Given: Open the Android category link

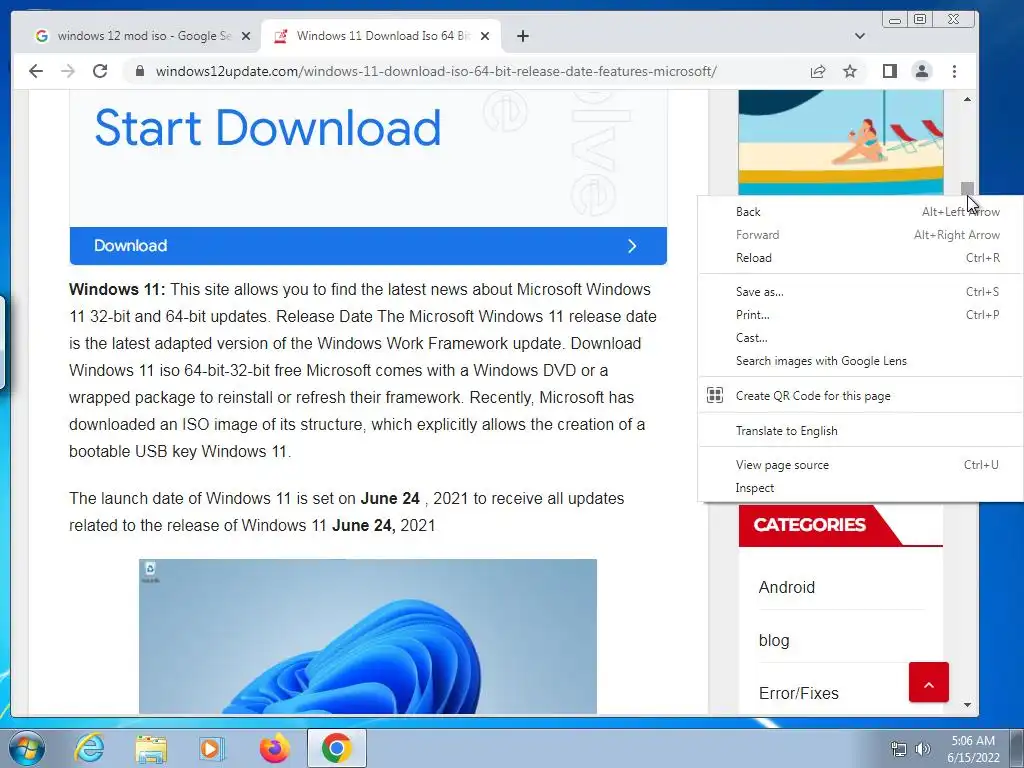Looking at the screenshot, I should [786, 587].
